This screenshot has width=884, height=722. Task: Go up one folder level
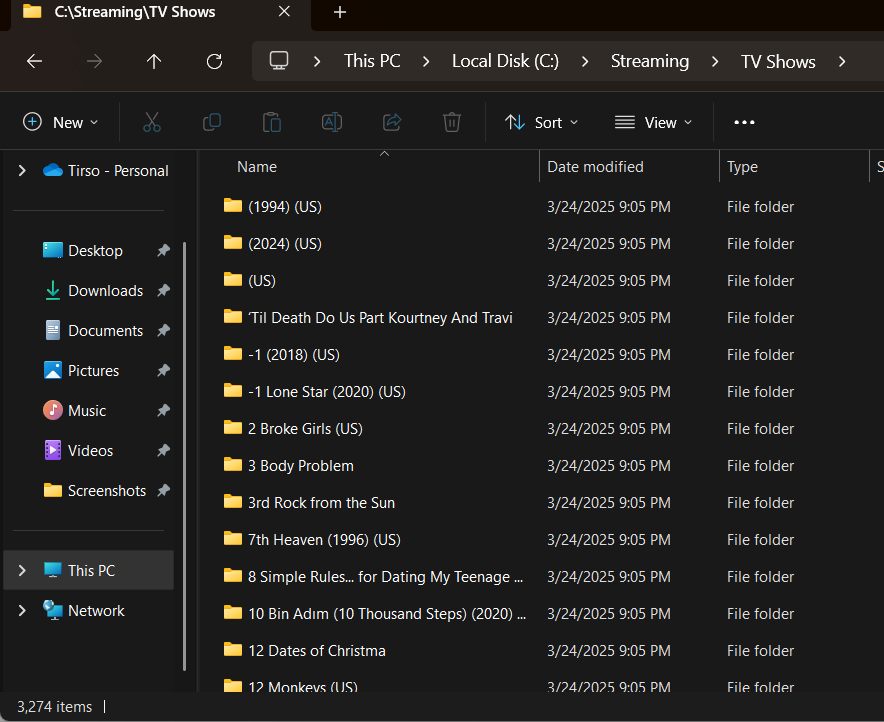154,61
